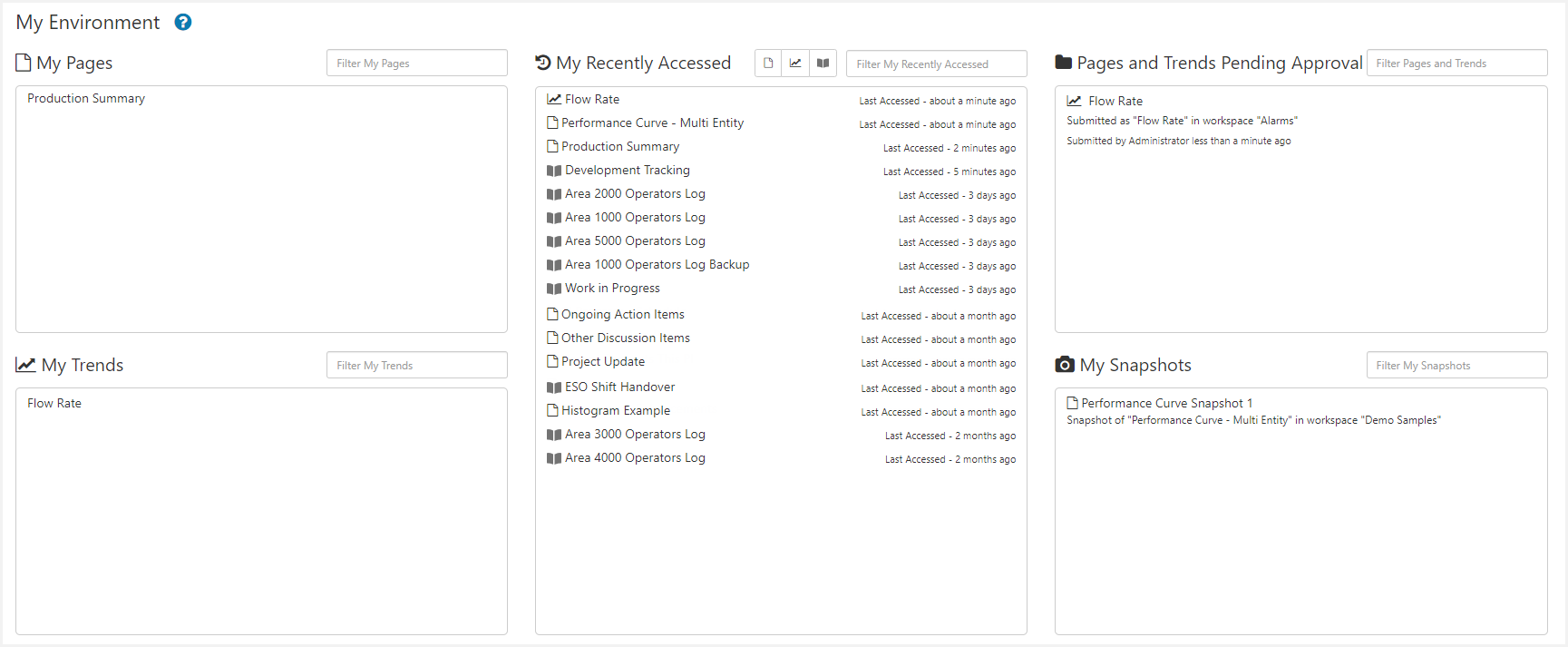Image resolution: width=1568 pixels, height=647 pixels.
Task: Select the Filter Pages and Trends field
Action: click(x=1456, y=64)
